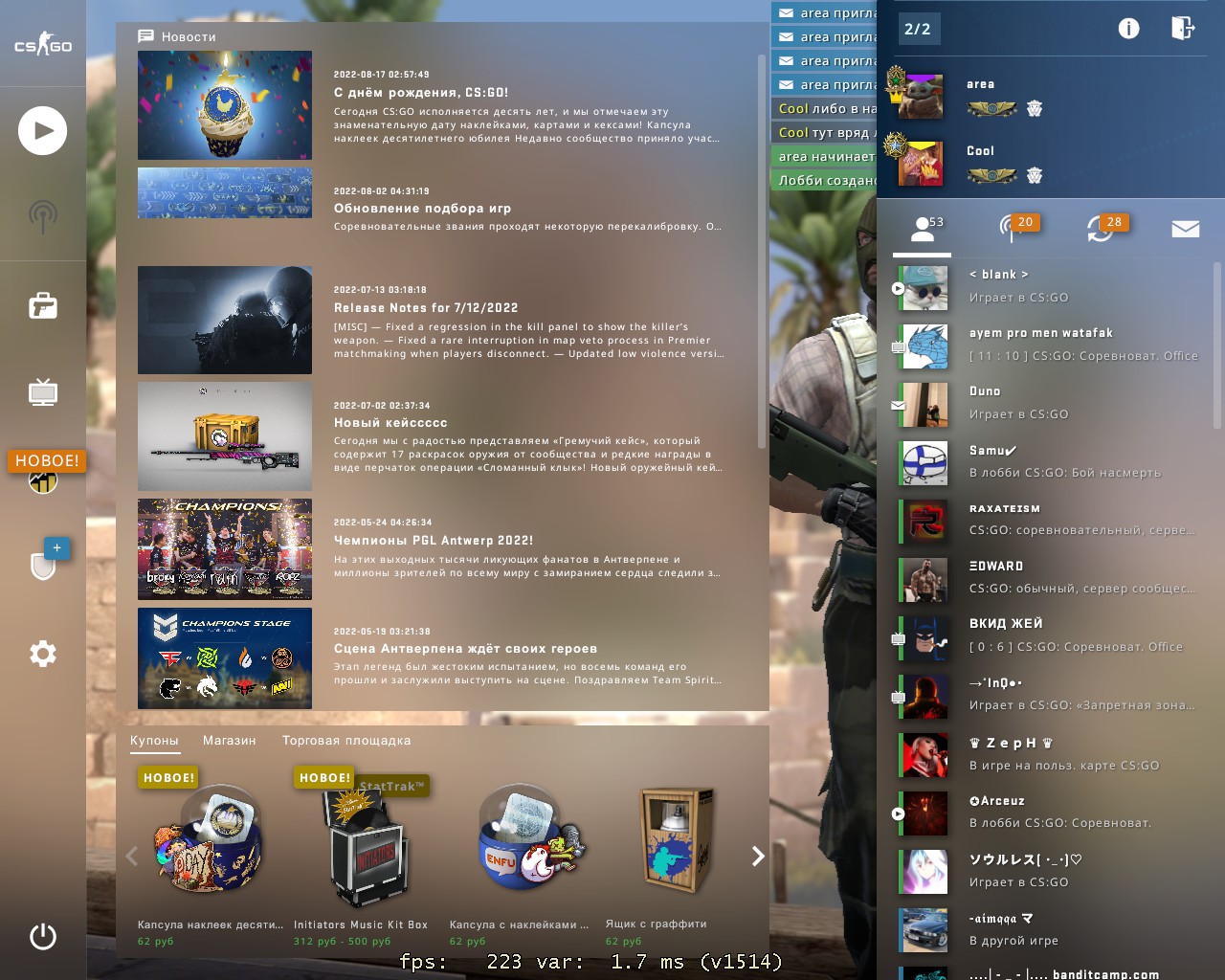Click the lobby 2/2 player counter

[x=918, y=29]
